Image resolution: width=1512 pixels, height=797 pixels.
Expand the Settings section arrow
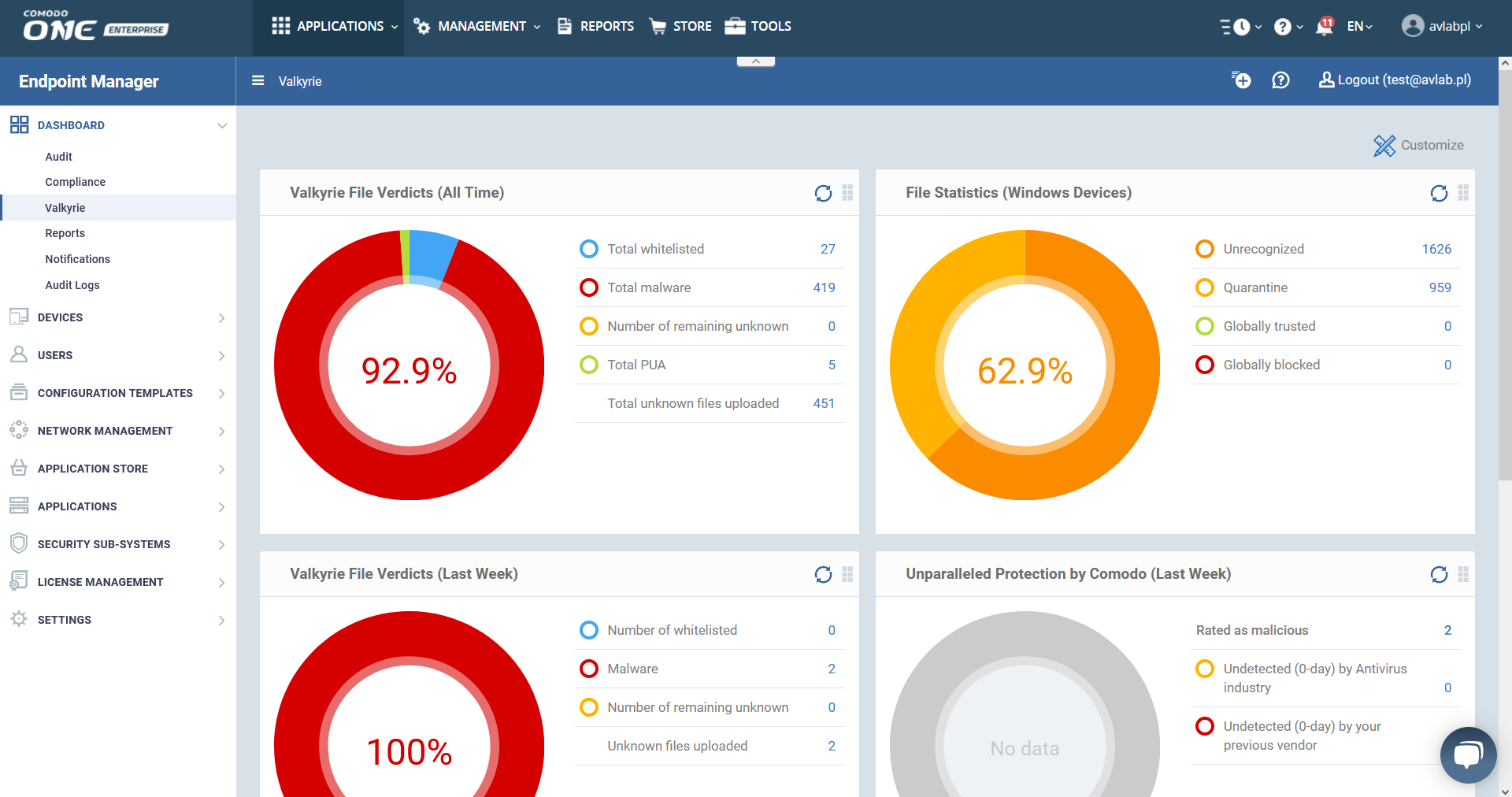click(222, 620)
